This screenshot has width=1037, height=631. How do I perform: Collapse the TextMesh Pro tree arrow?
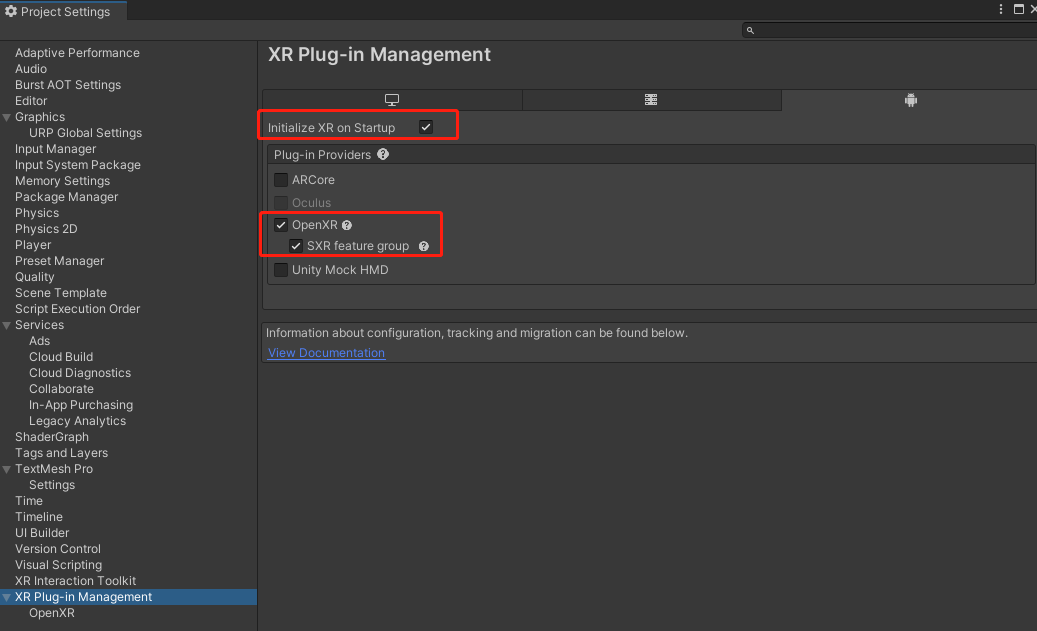7,469
